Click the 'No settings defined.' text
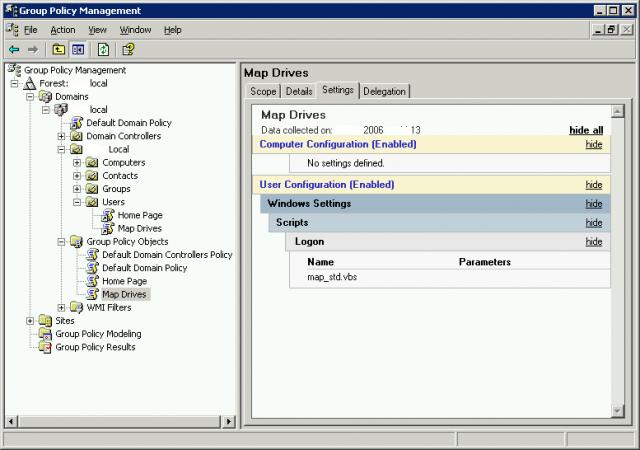 point(346,163)
